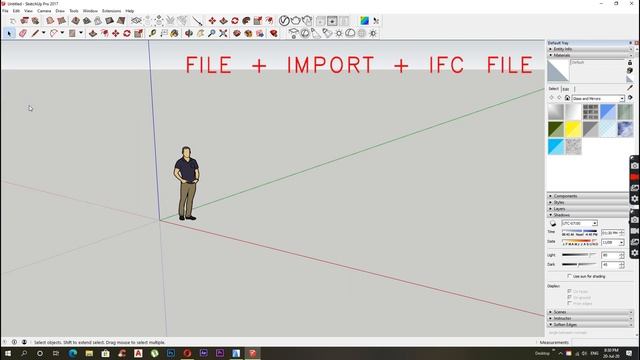640x360 pixels.
Task: Go to the In Model home icon
Action: tap(567, 98)
